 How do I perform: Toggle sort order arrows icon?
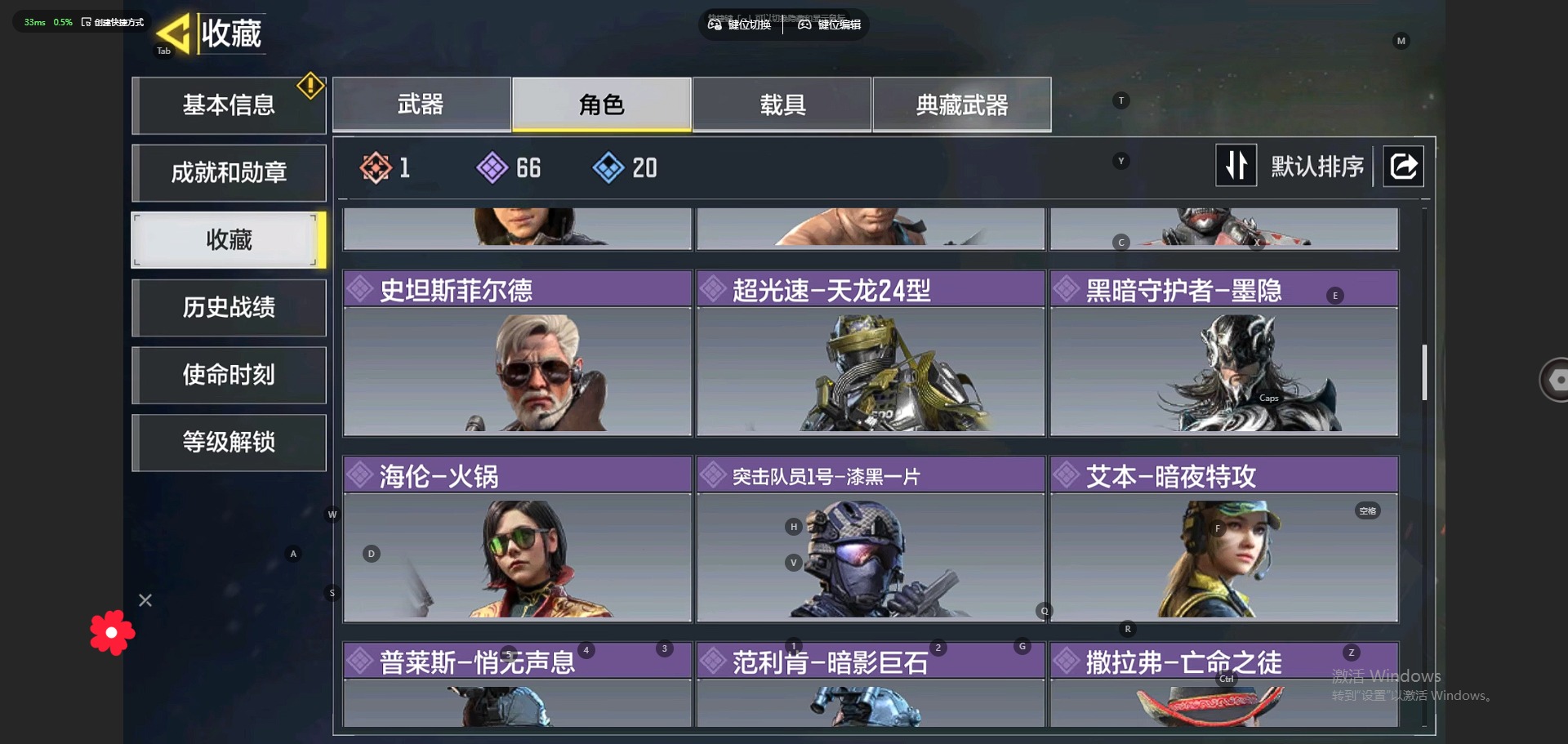tap(1236, 166)
